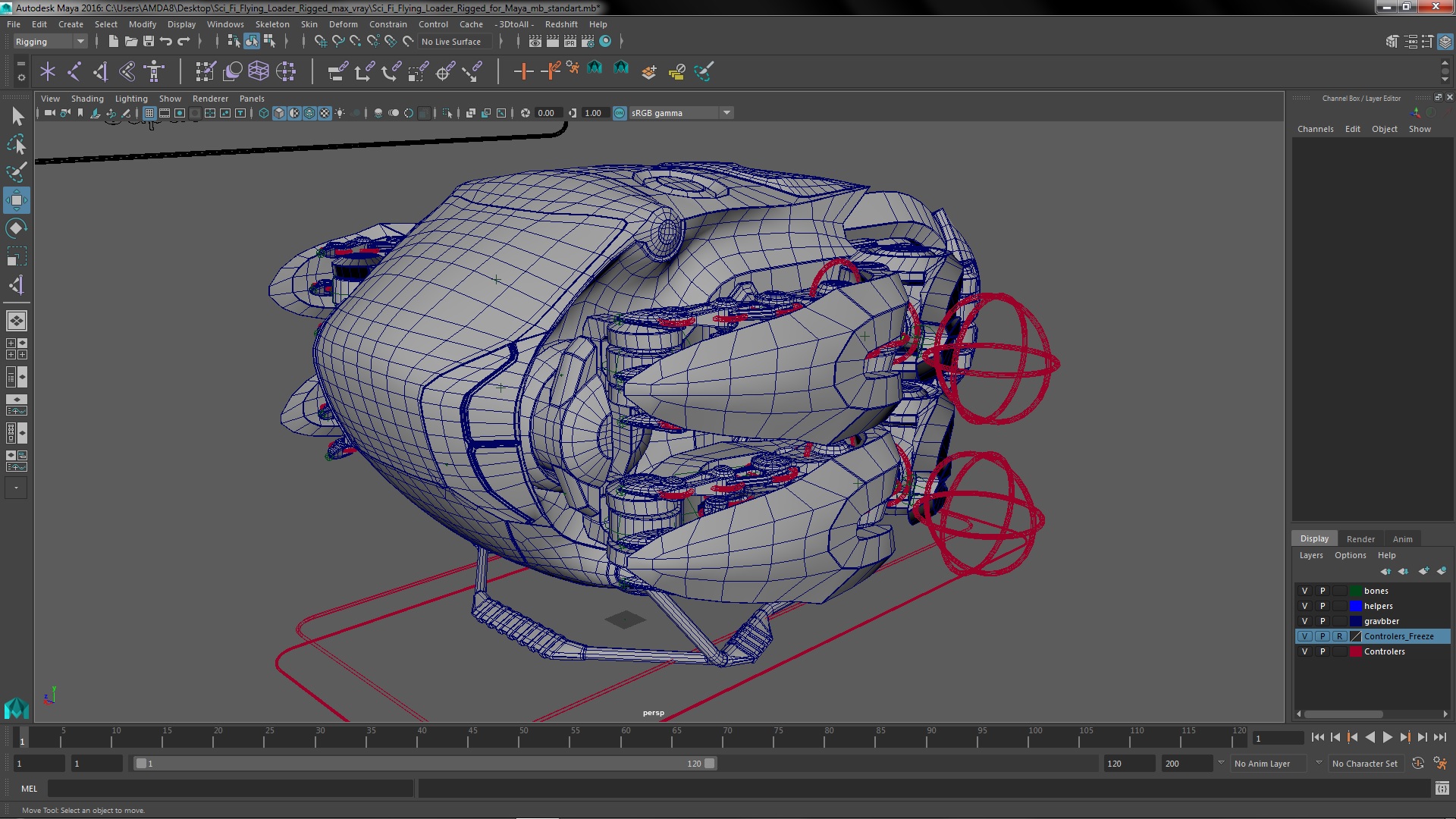Click the Auto keyframe toggle icon
1456x819 pixels.
click(x=1418, y=764)
